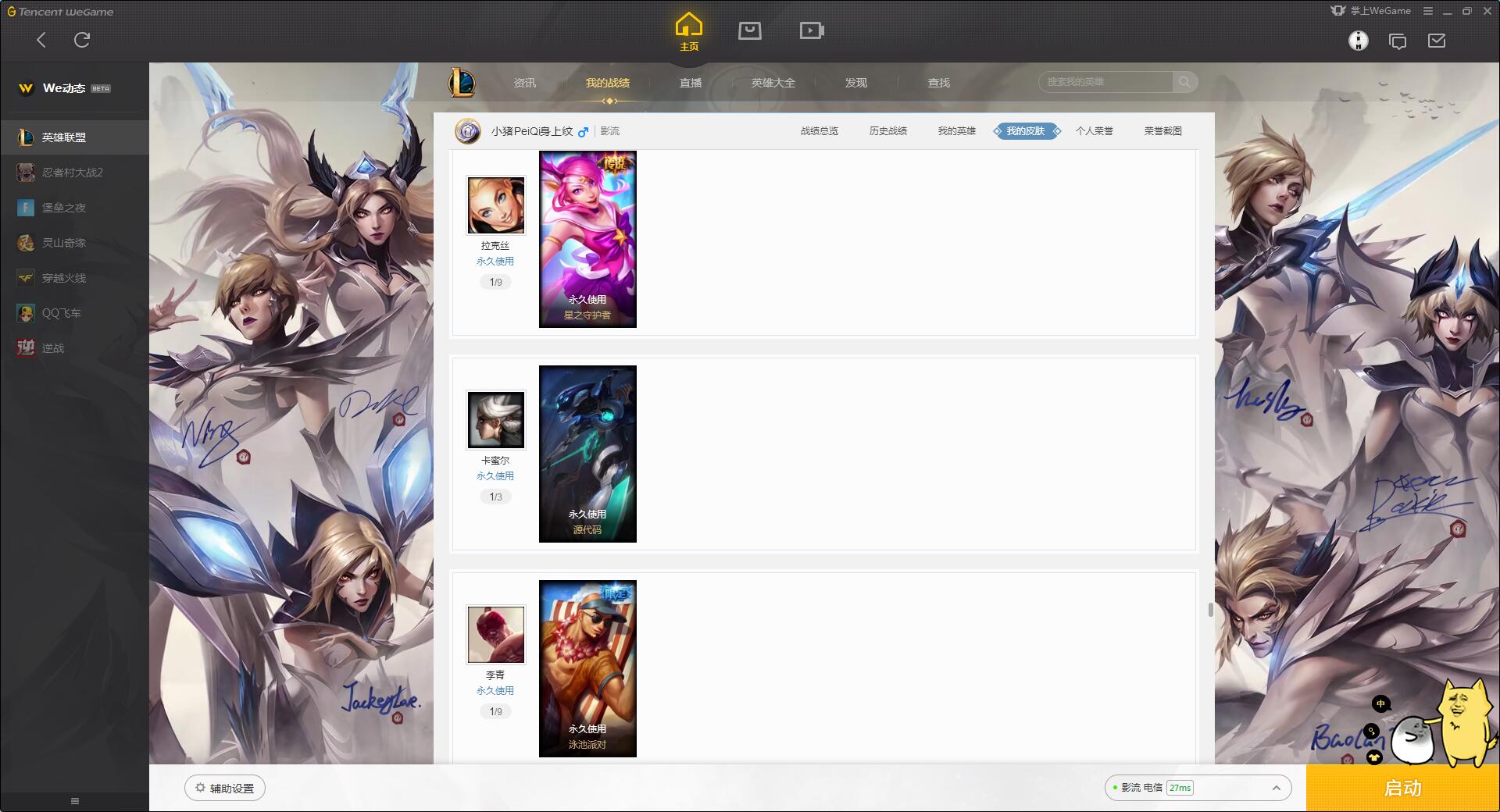Click 永久使用 under 卡蜜尔

click(x=495, y=476)
